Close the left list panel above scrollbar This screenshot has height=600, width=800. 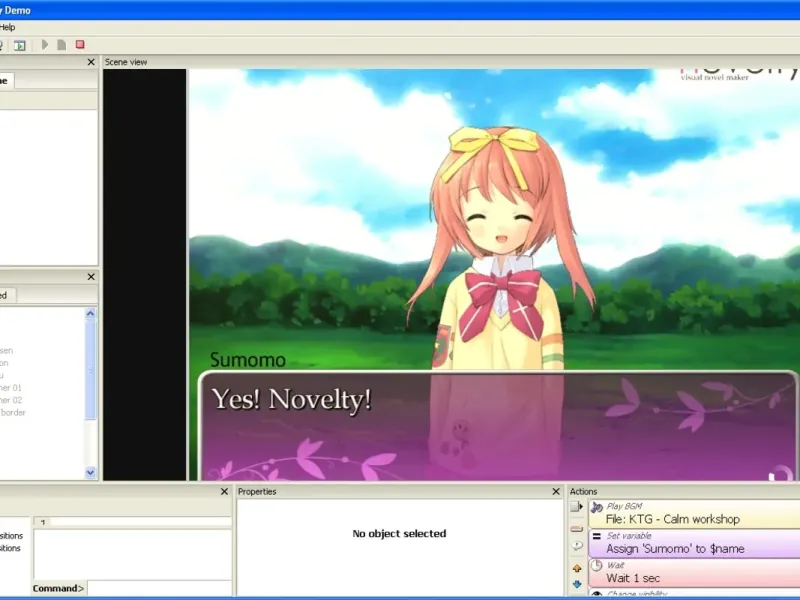[x=91, y=277]
